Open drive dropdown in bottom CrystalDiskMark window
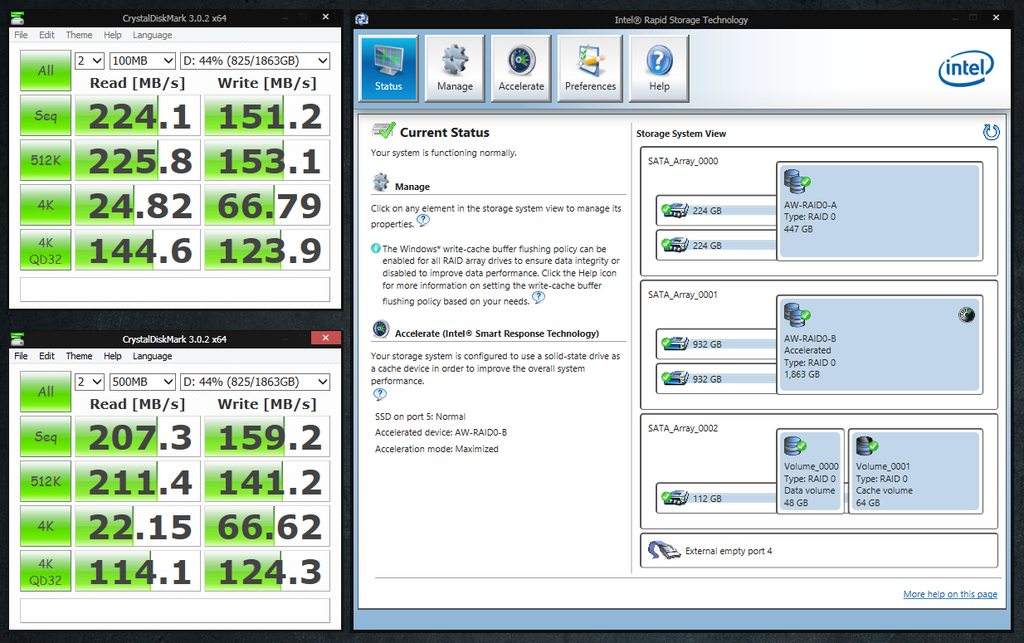The width and height of the screenshot is (1024, 643). [255, 382]
